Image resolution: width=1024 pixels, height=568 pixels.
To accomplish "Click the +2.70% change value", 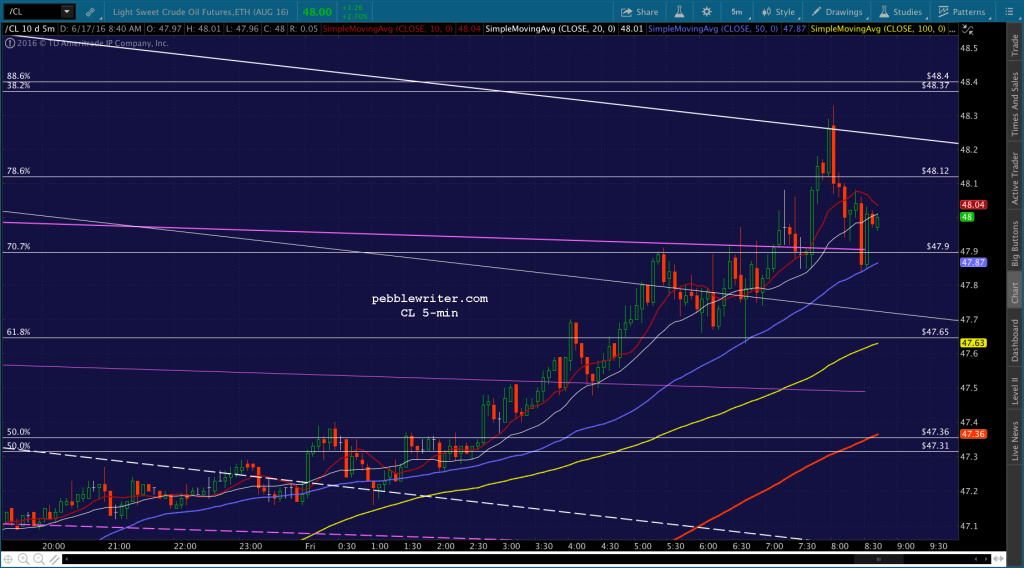I will point(355,16).
